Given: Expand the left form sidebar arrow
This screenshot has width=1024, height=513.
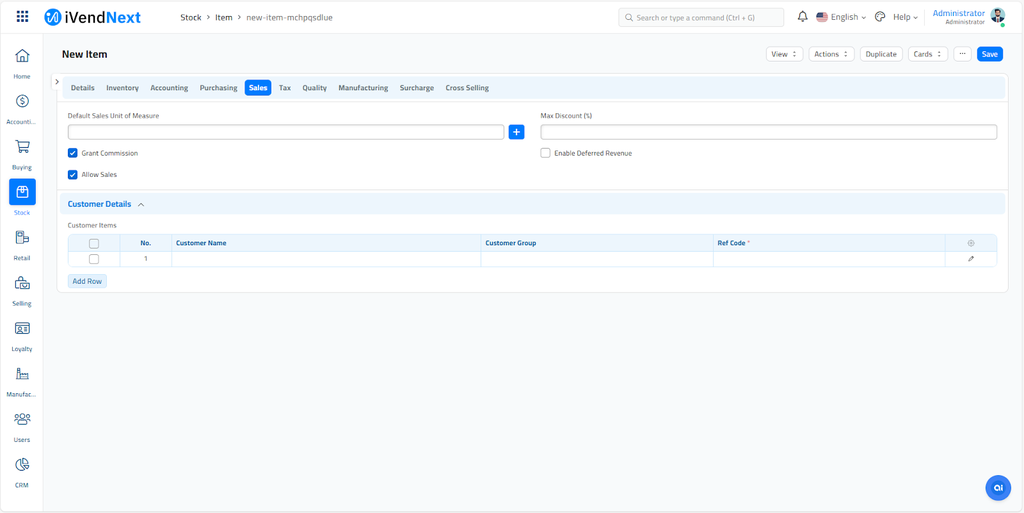Looking at the screenshot, I should point(57,82).
